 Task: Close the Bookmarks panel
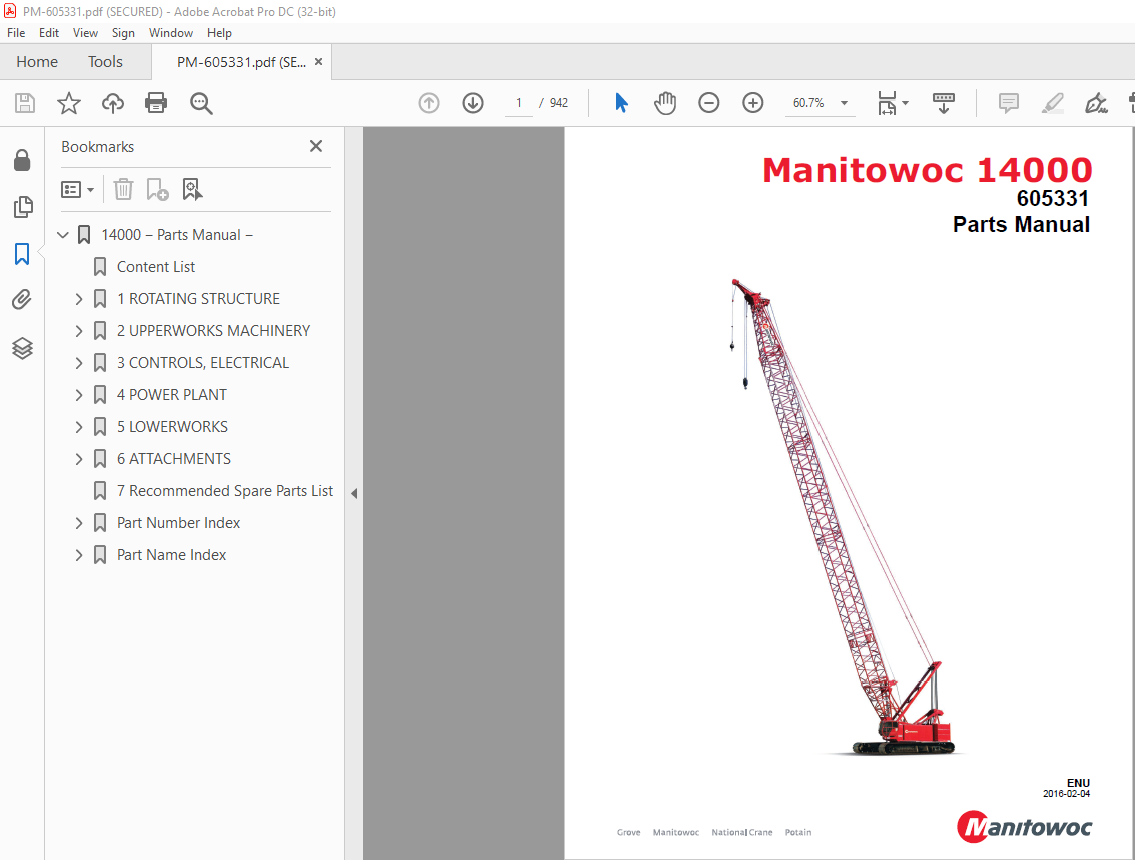coord(316,146)
